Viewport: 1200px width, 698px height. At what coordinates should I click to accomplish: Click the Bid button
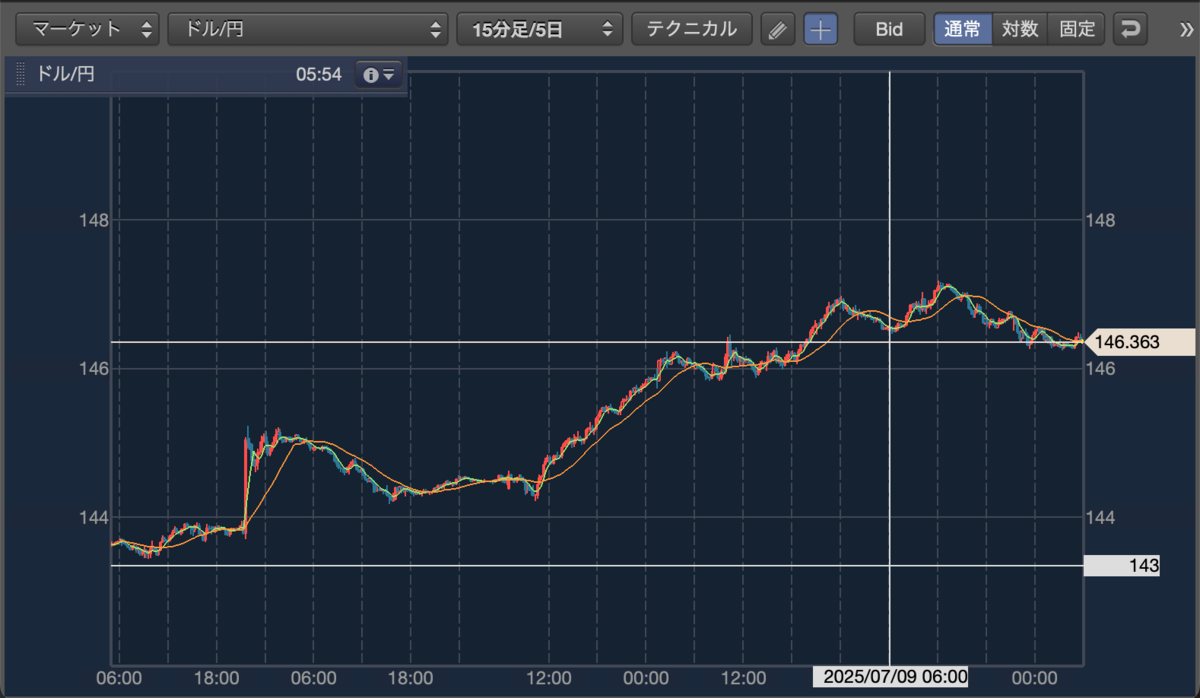[x=889, y=29]
